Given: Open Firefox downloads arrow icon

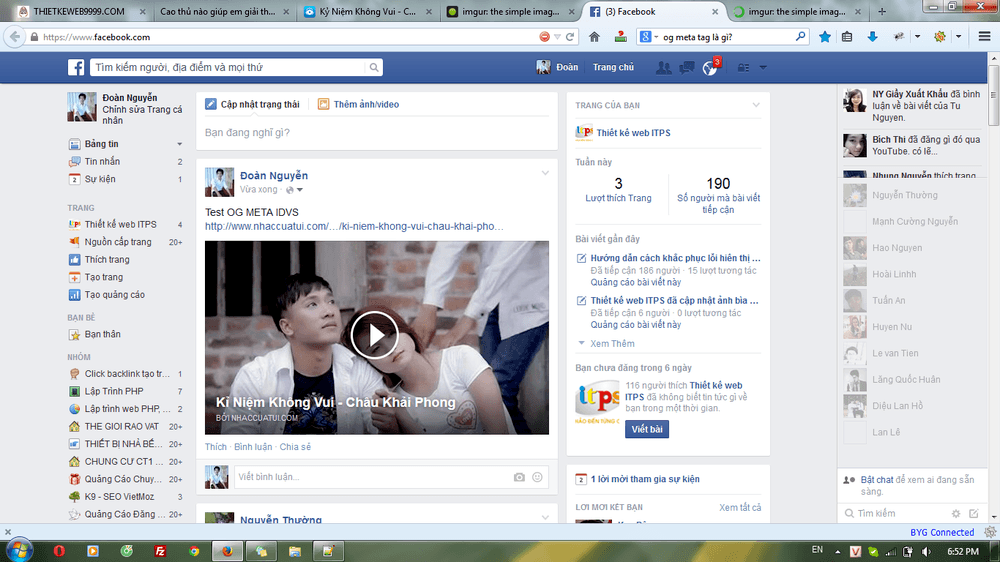Looking at the screenshot, I should coord(872,37).
